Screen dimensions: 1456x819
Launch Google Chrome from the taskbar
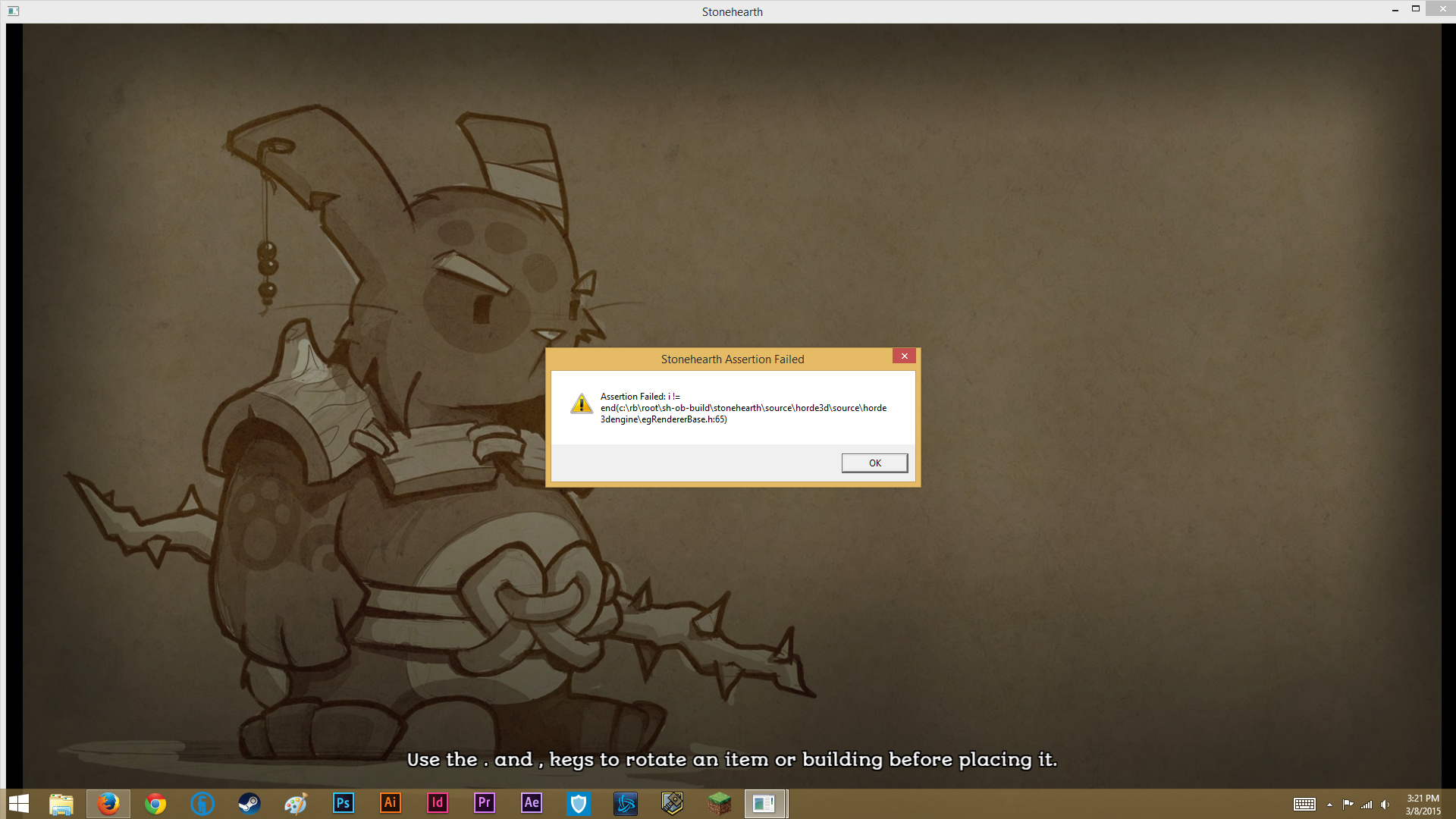pos(155,804)
